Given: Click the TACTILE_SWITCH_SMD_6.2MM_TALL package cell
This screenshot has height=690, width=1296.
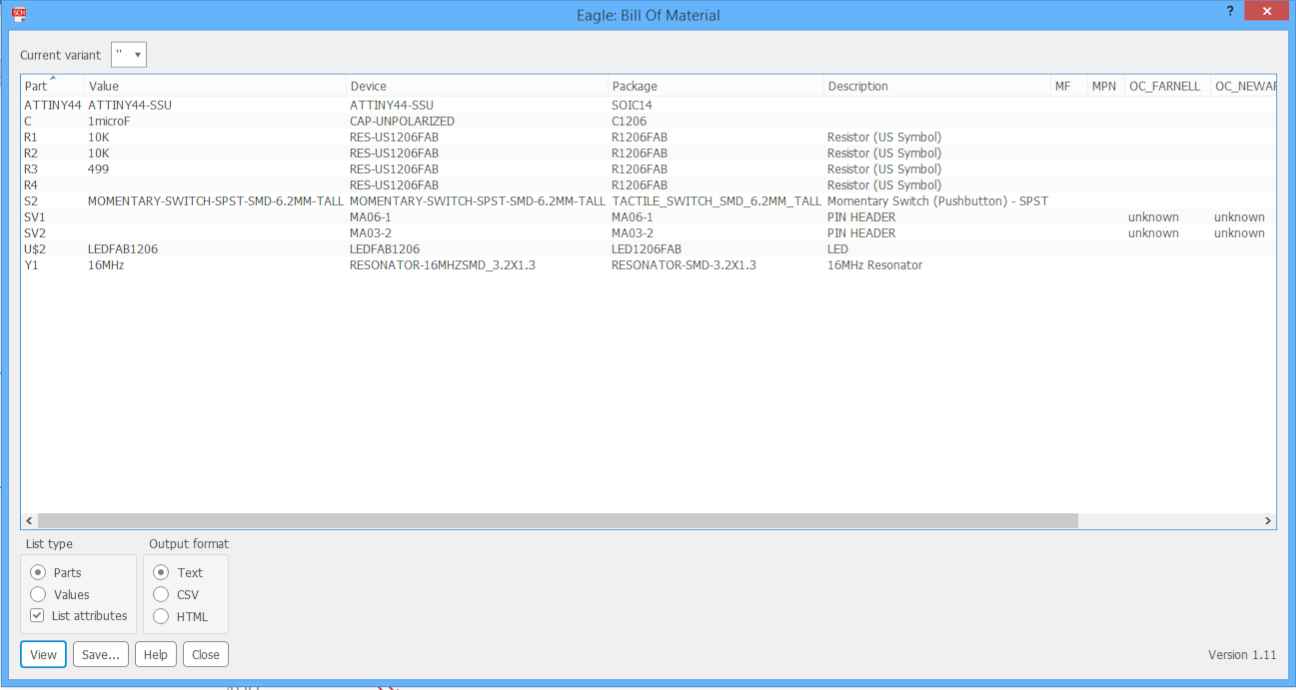Looking at the screenshot, I should (716, 201).
